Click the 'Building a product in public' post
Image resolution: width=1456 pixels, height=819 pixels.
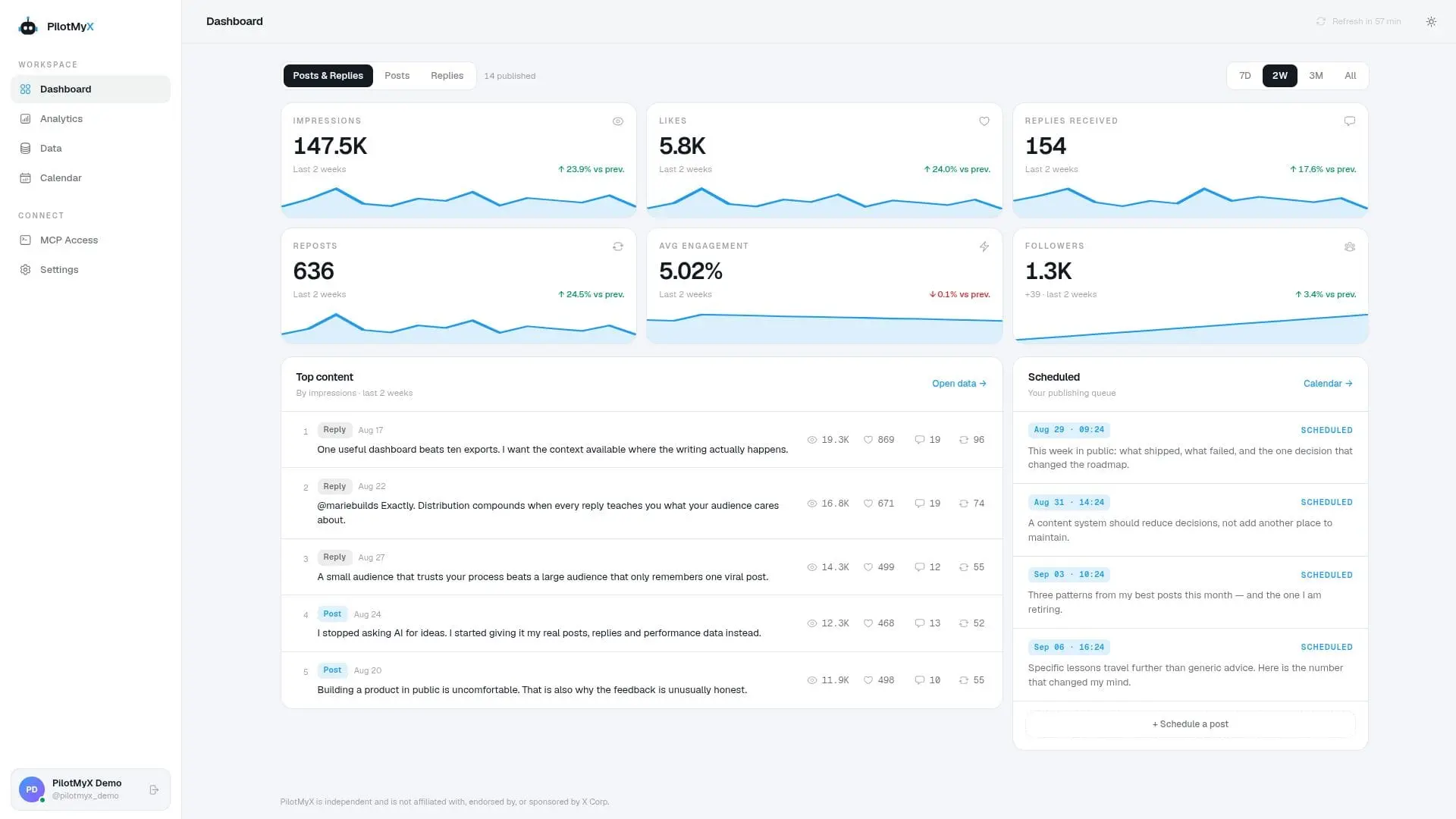642,680
